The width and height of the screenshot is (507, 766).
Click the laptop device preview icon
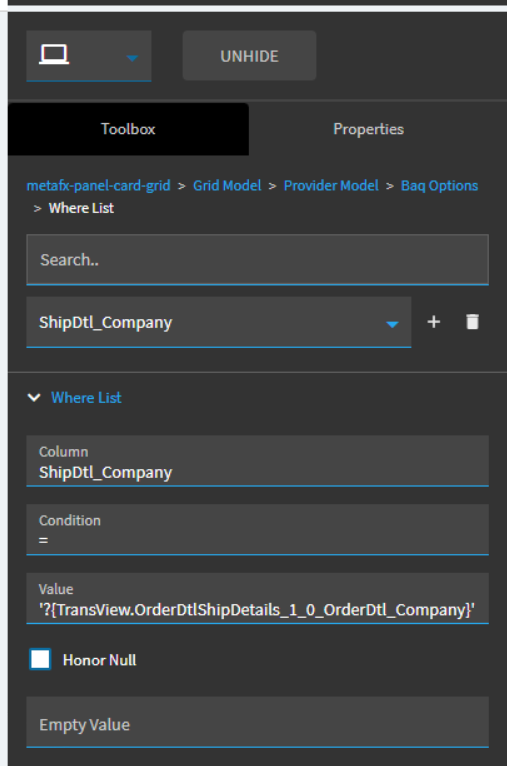[54, 55]
